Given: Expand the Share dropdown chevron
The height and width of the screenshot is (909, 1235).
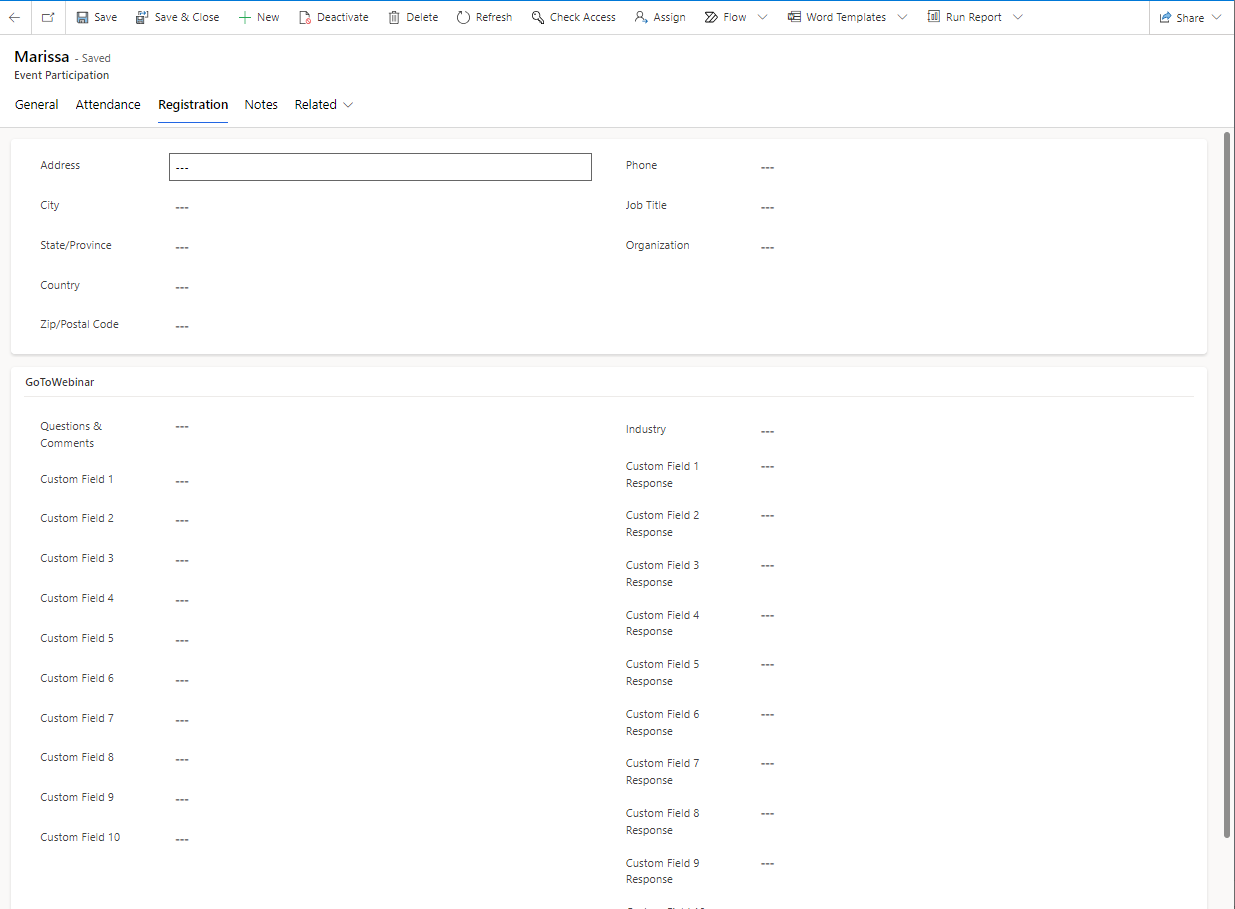Looking at the screenshot, I should (1217, 17).
